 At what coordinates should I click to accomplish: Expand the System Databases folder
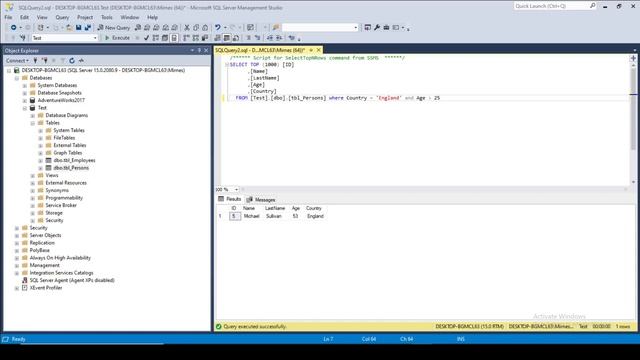coord(24,85)
